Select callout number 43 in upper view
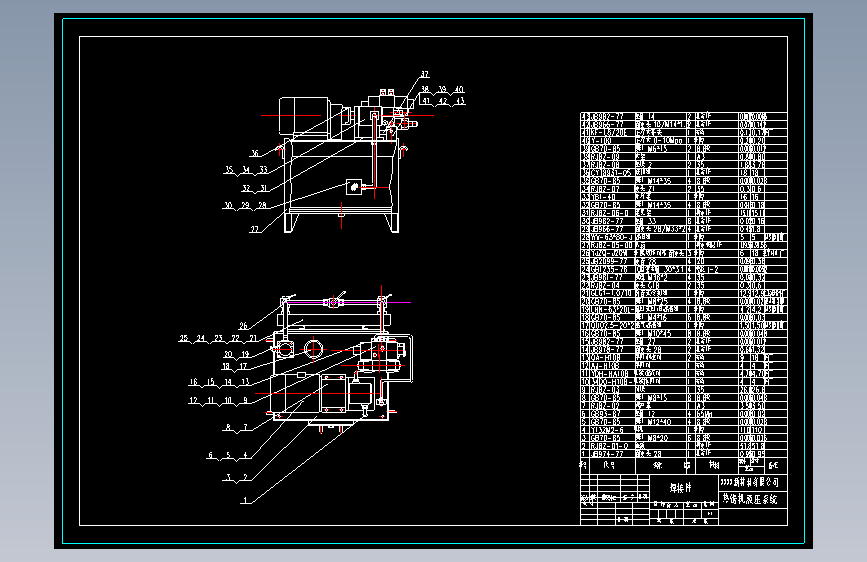Viewport: 867px width, 562px height. tap(461, 101)
